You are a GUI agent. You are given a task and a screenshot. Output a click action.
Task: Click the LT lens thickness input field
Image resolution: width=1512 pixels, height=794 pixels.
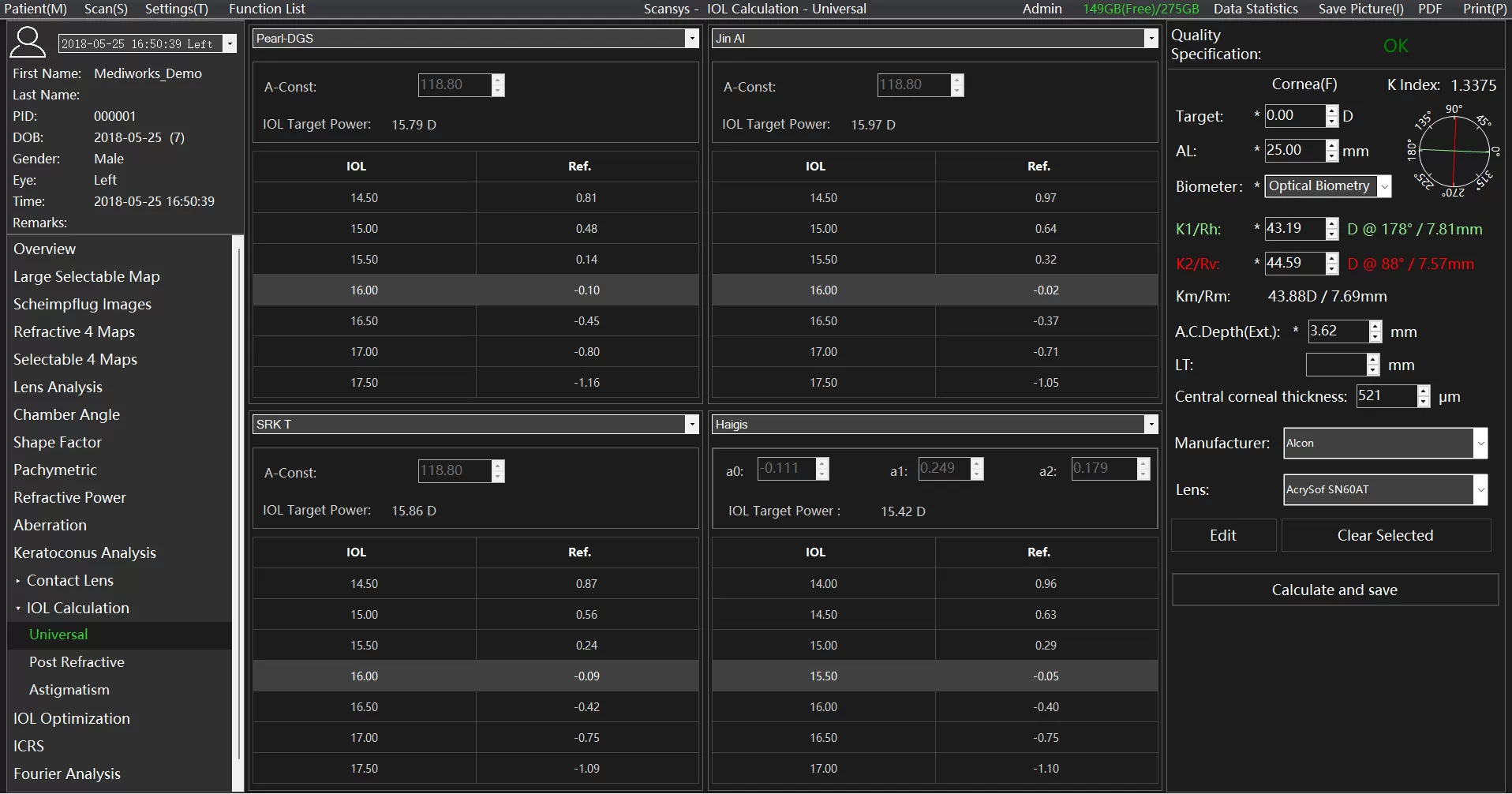[x=1335, y=365]
